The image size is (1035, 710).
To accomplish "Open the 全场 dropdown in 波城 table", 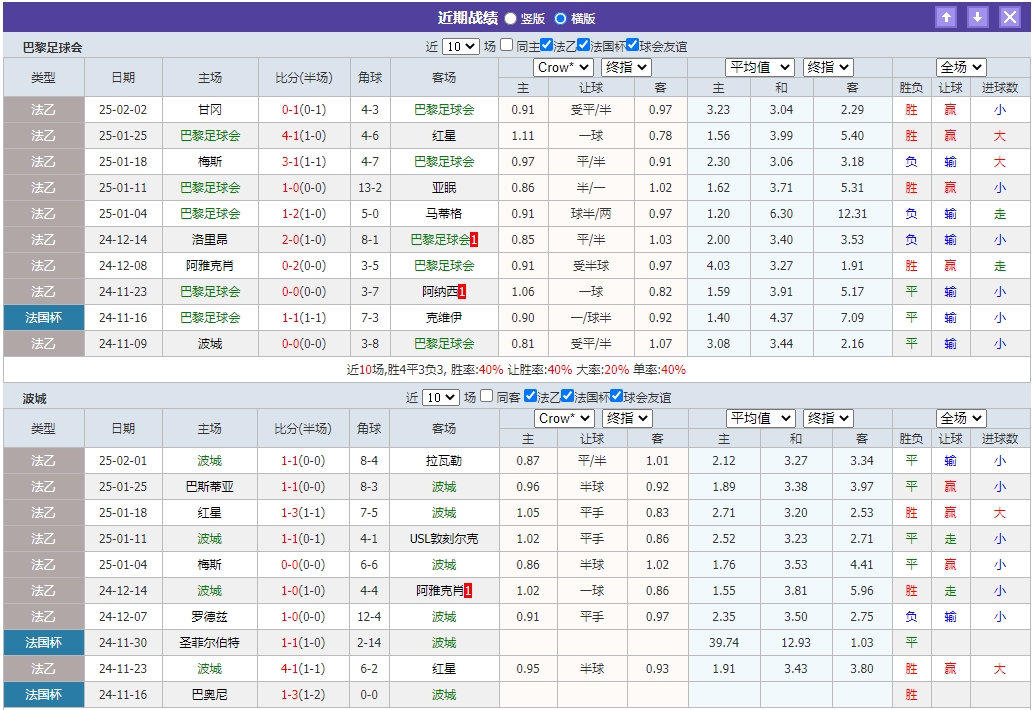I will pyautogui.click(x=959, y=418).
